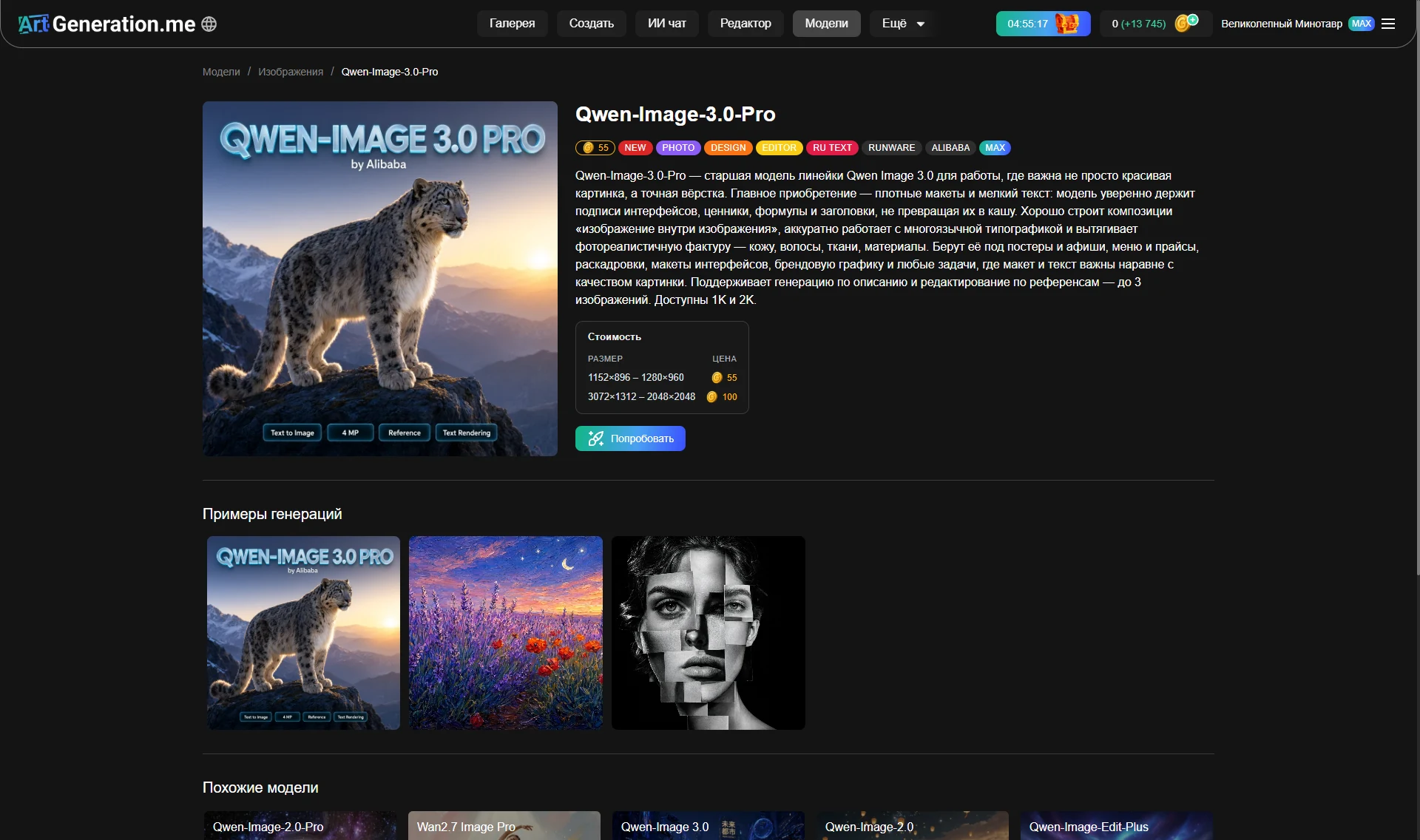
Task: Click the coin plus icon to add credits
Action: (x=1186, y=23)
